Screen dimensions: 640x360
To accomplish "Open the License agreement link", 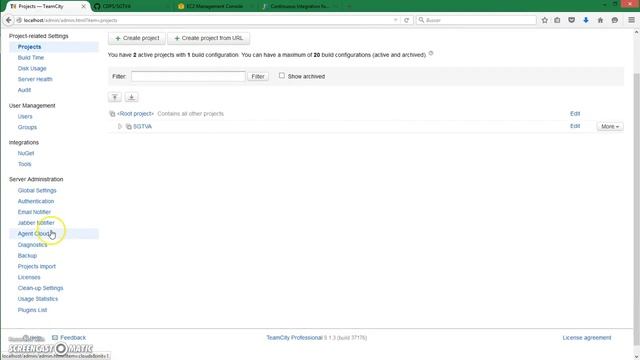I will point(587,338).
